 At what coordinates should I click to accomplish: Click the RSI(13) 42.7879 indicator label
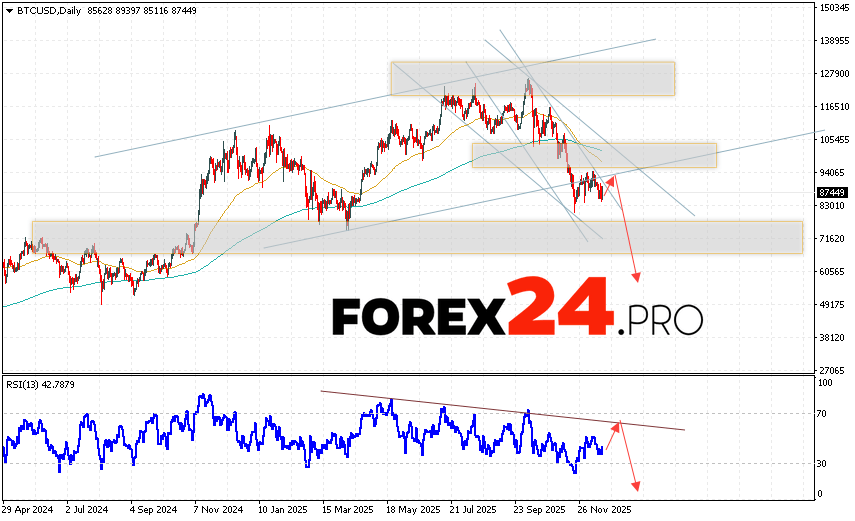click(x=39, y=385)
